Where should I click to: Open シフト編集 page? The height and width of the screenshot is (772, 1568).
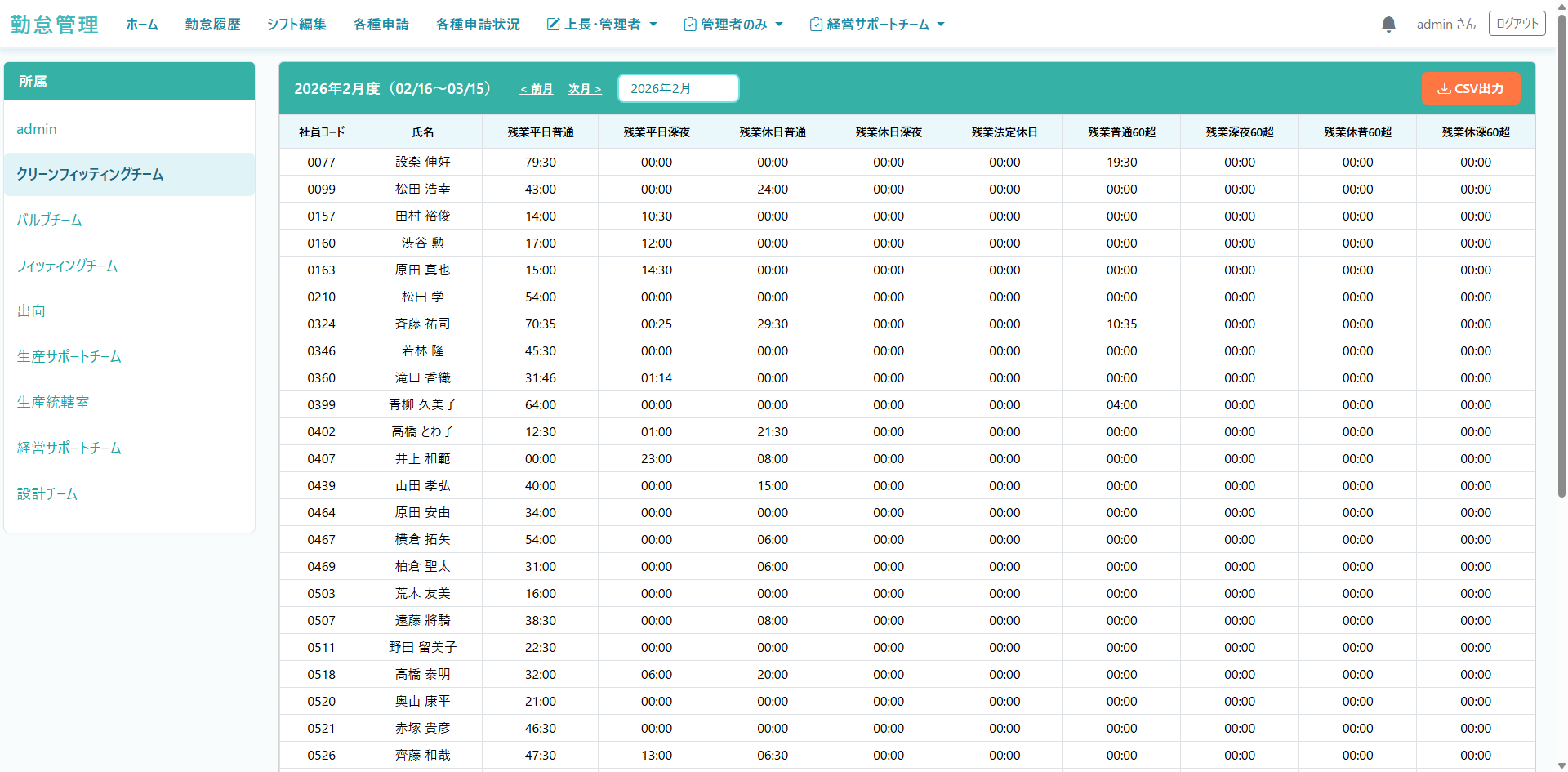pyautogui.click(x=296, y=25)
